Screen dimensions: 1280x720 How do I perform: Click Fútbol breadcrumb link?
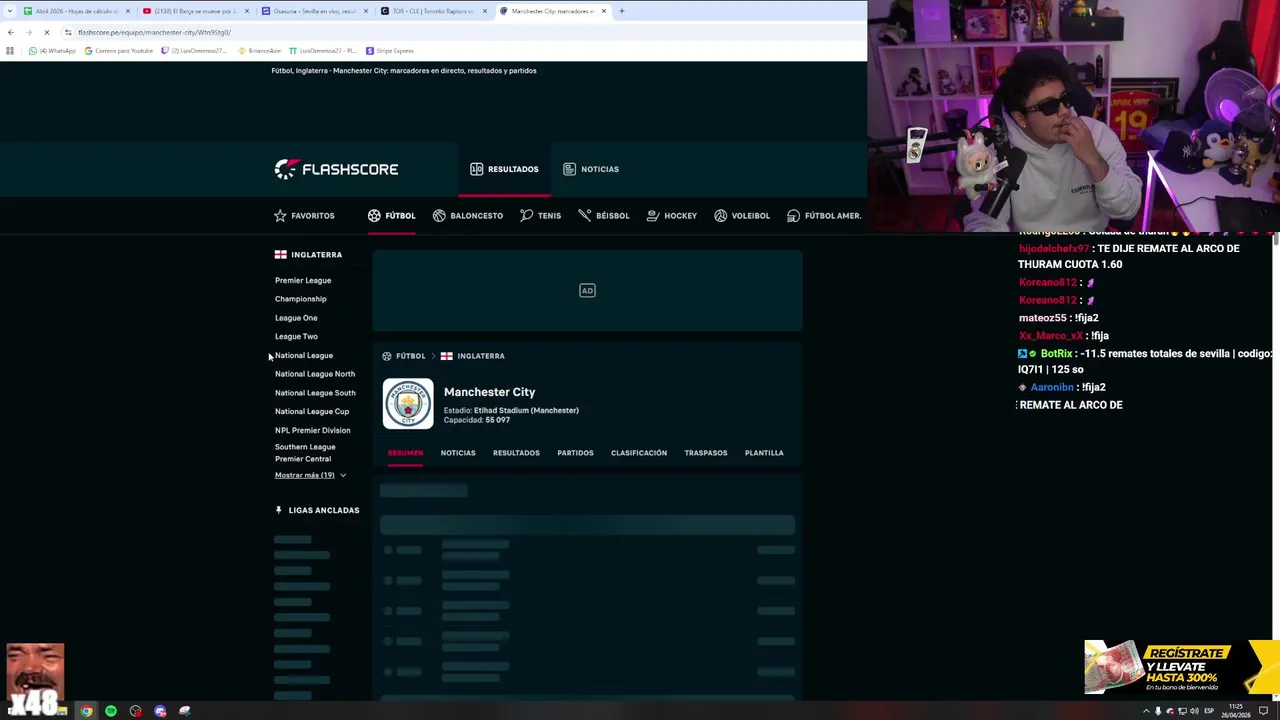pos(410,356)
